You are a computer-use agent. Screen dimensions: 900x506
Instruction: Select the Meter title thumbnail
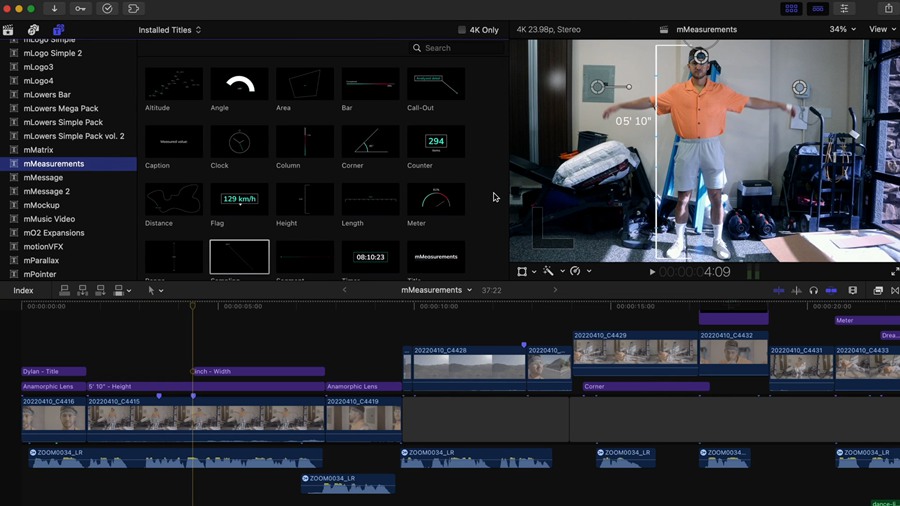tap(436, 199)
